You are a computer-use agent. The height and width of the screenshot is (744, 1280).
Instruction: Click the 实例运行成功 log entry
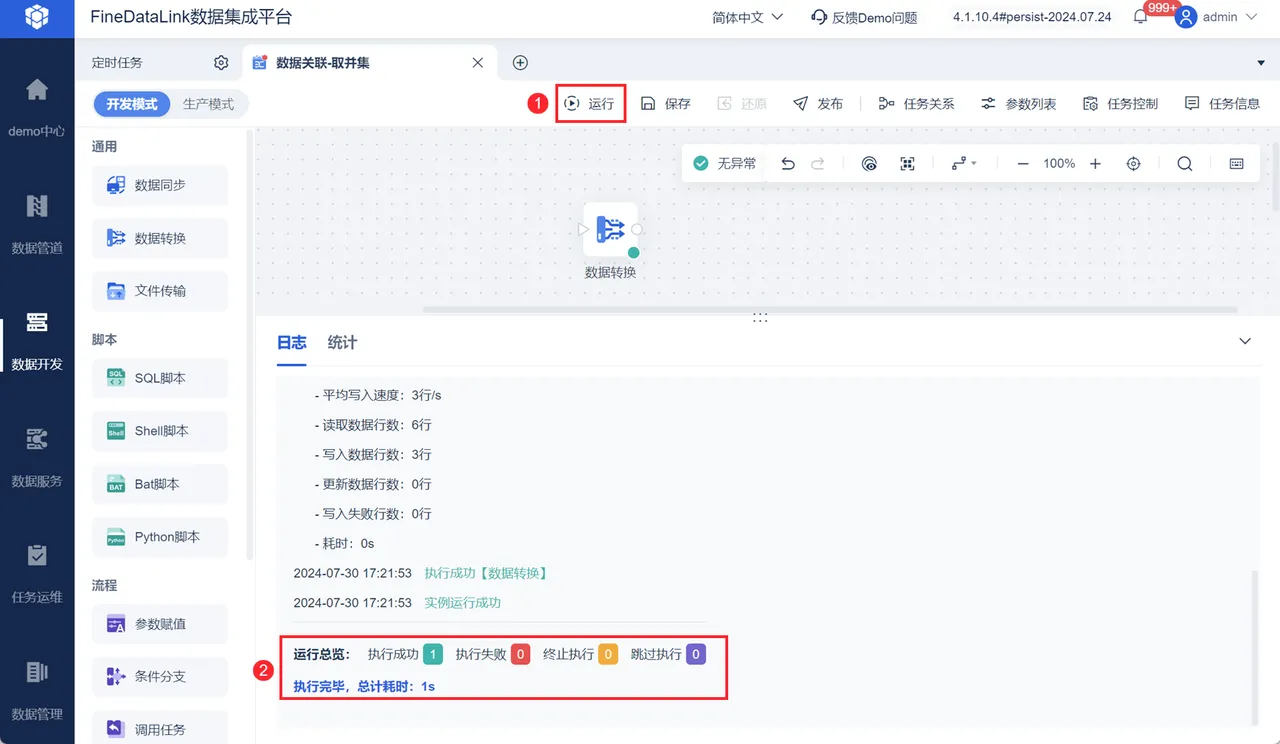(462, 603)
